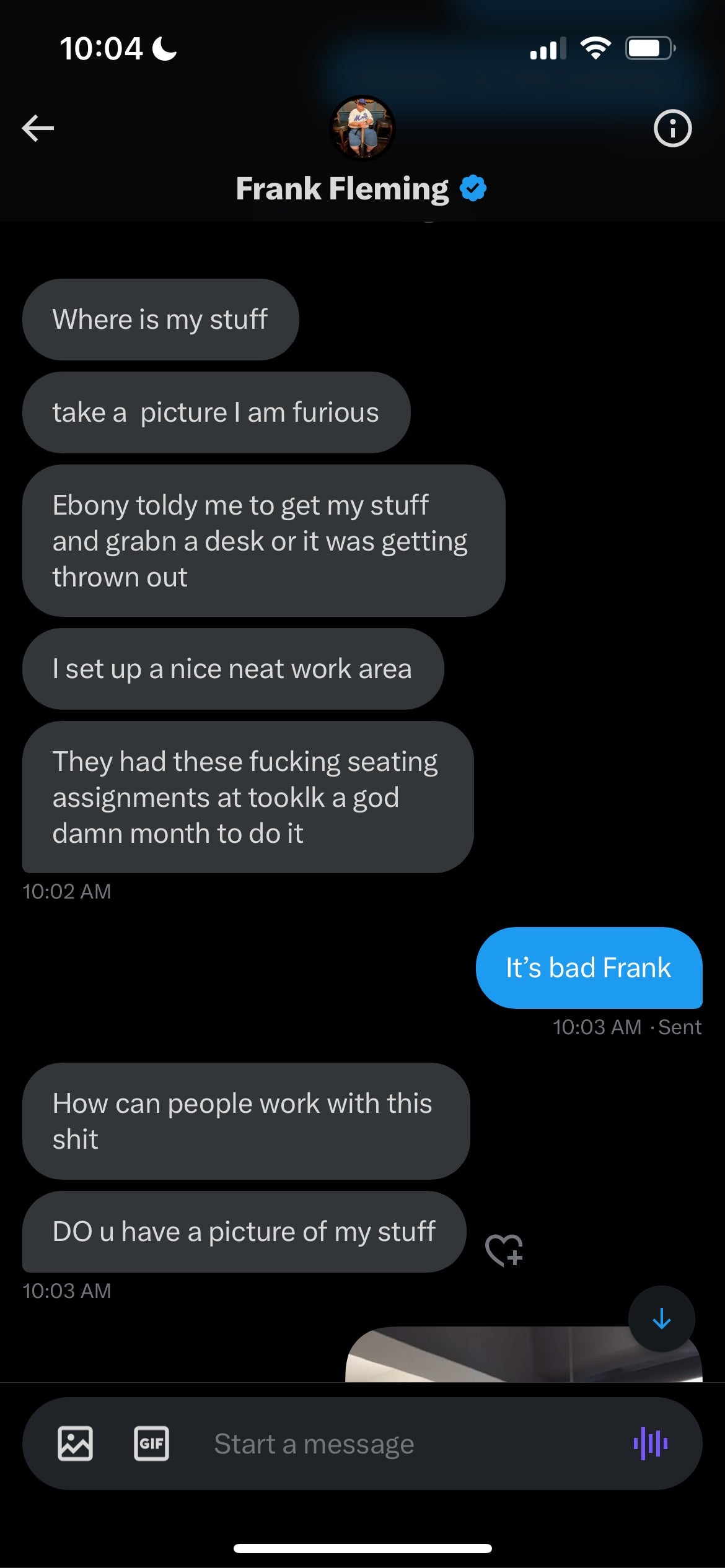The width and height of the screenshot is (725, 1568).
Task: Open the GIF picker
Action: pyautogui.click(x=151, y=1444)
